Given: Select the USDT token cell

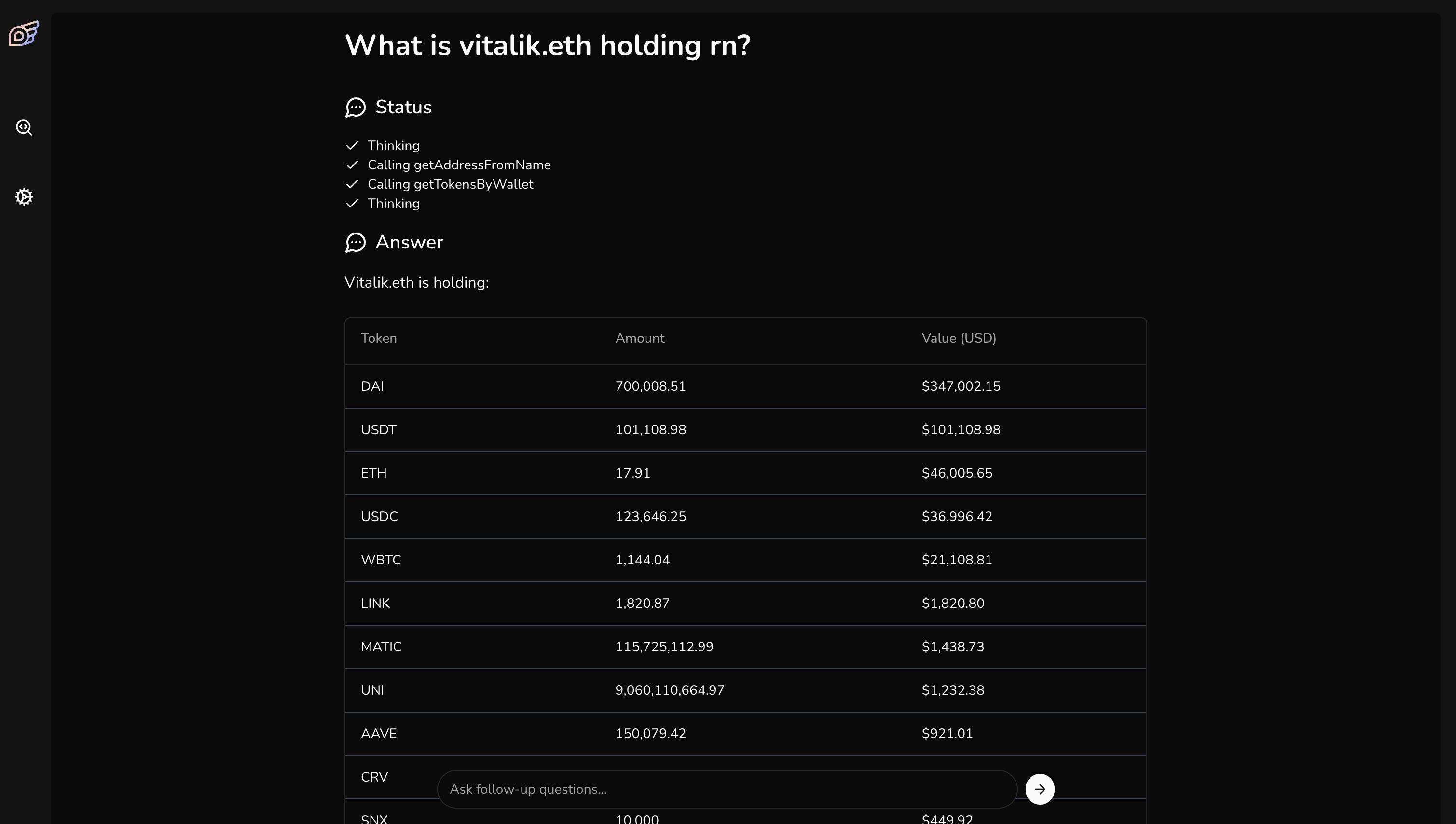Looking at the screenshot, I should coord(378,429).
